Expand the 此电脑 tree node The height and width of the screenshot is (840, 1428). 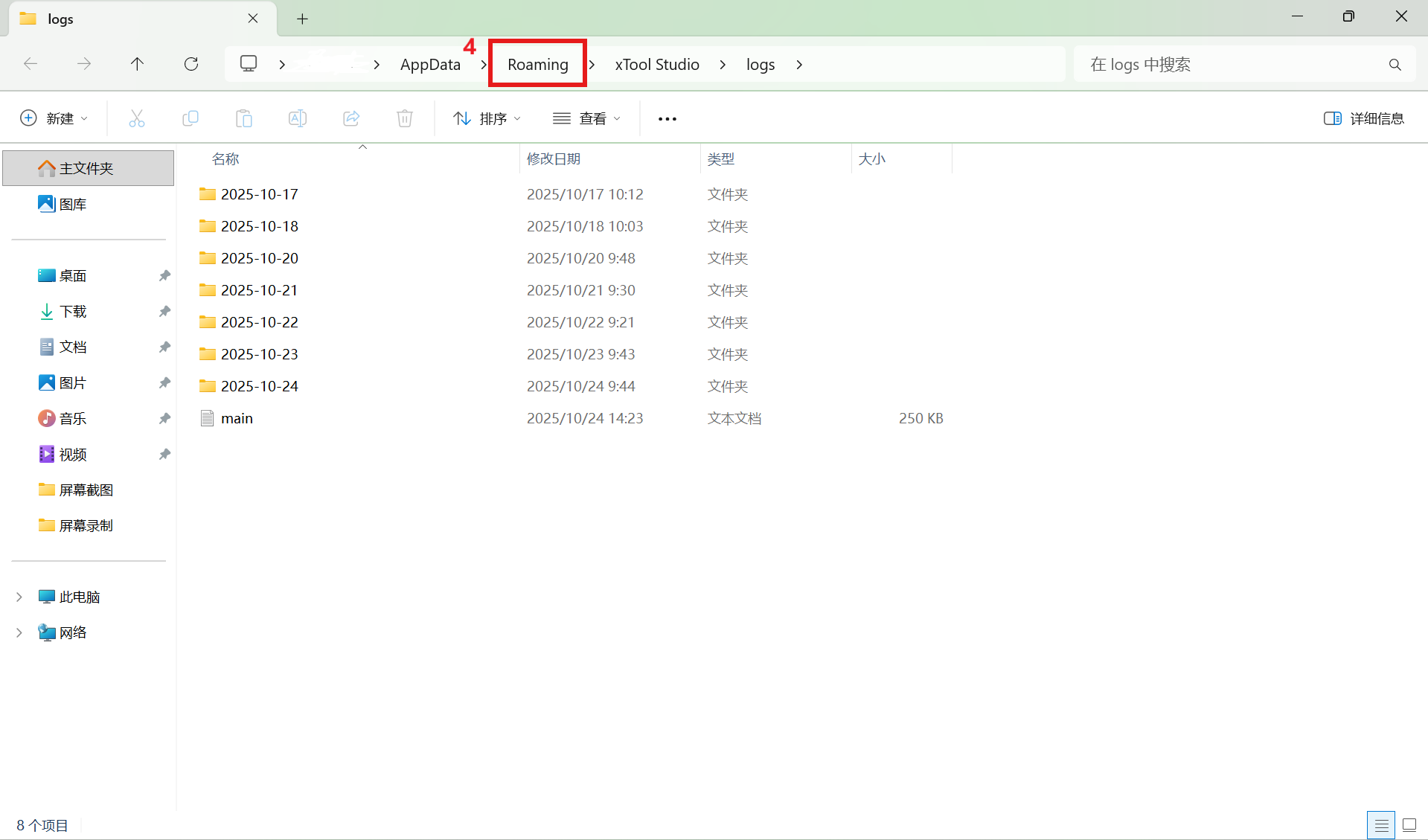(x=19, y=597)
